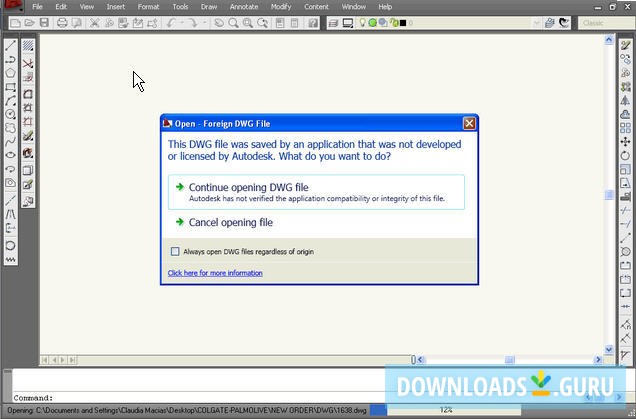
Task: Click the vertical scrollbar up arrow
Action: (609, 40)
